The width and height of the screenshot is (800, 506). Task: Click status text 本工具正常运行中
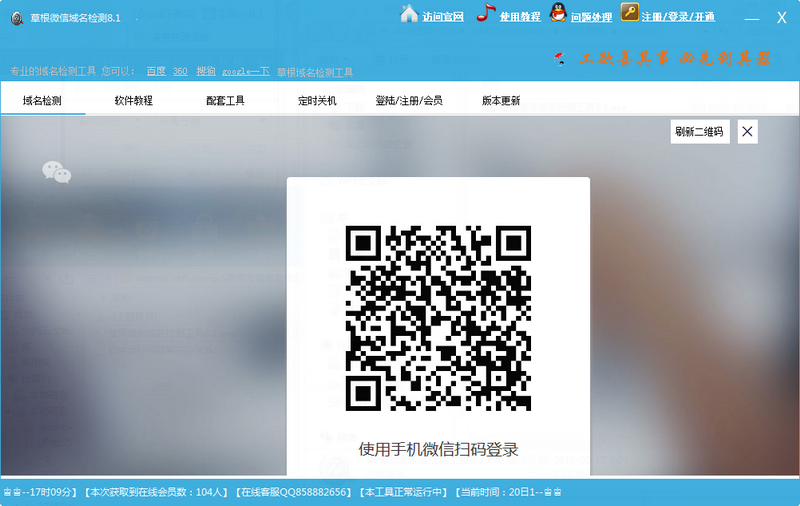point(404,492)
